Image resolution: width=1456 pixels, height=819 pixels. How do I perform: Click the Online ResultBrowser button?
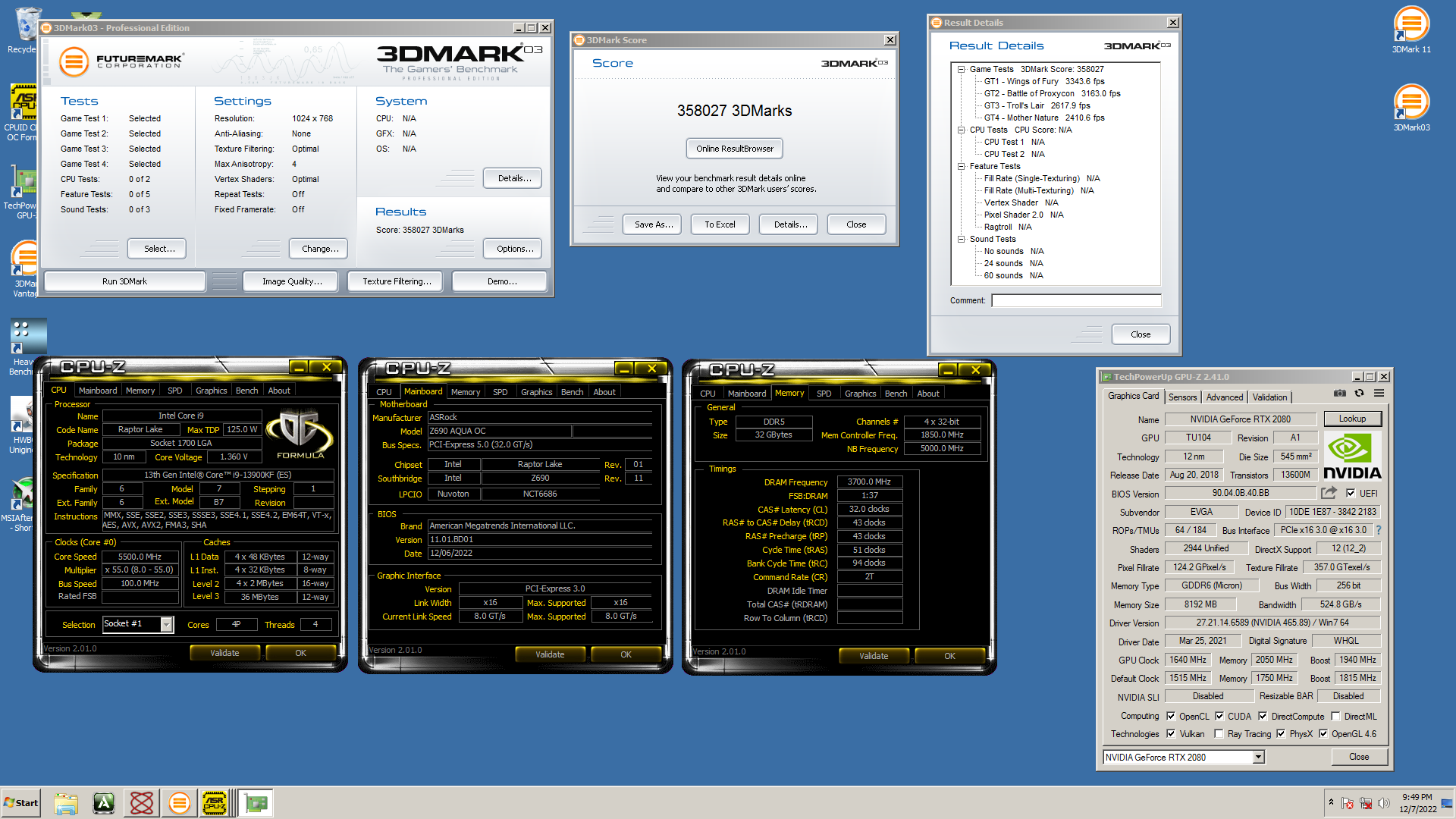[735, 149]
